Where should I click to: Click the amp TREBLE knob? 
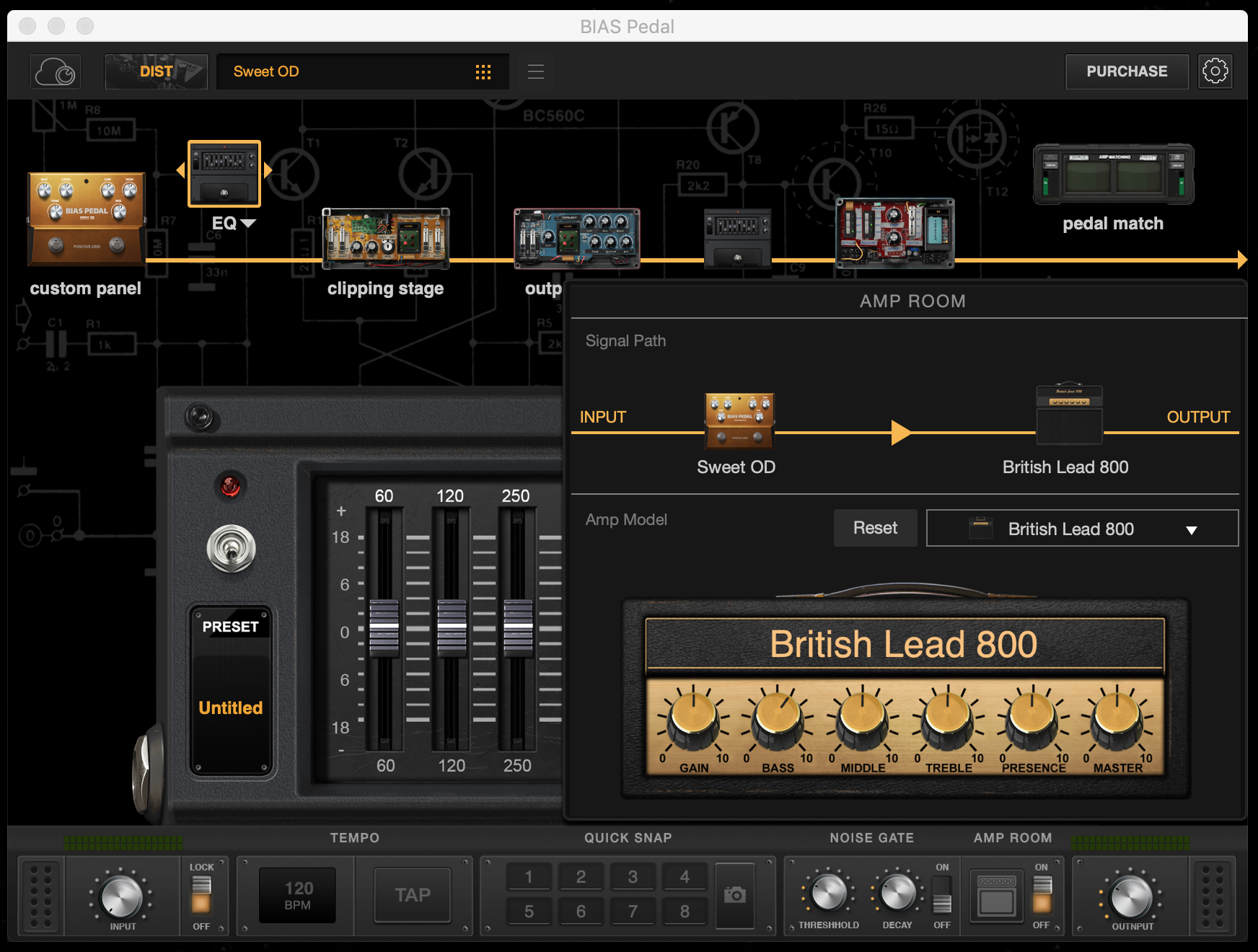pos(948,718)
